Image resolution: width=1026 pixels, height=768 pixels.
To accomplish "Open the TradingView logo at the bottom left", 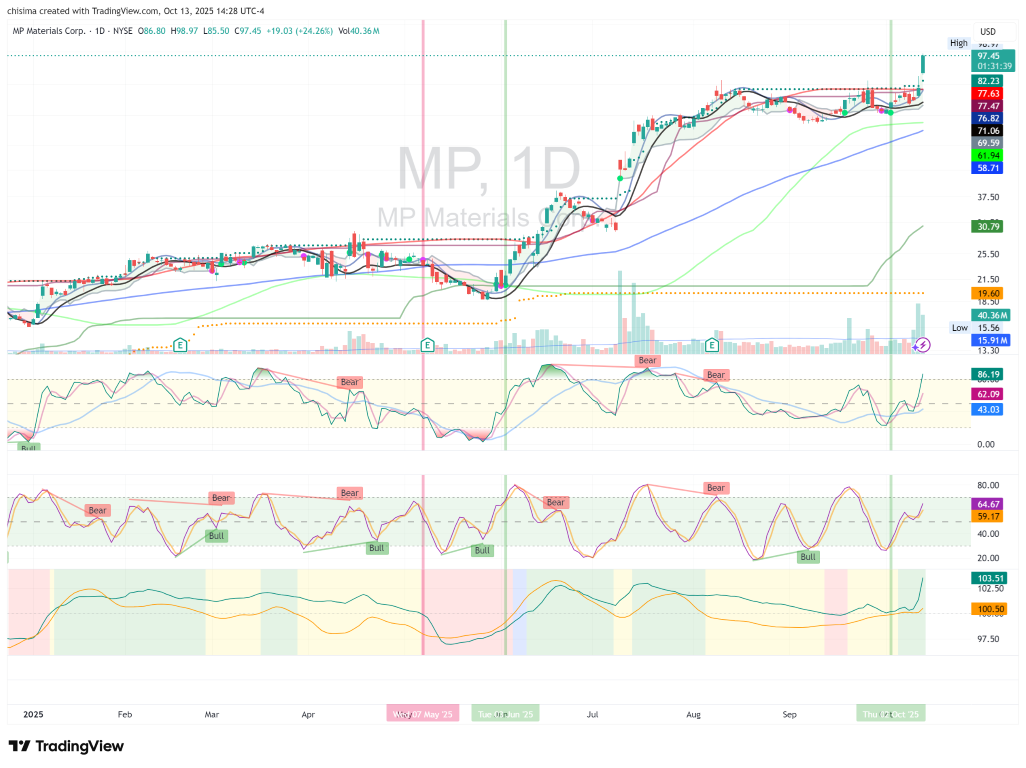I will coord(66,746).
